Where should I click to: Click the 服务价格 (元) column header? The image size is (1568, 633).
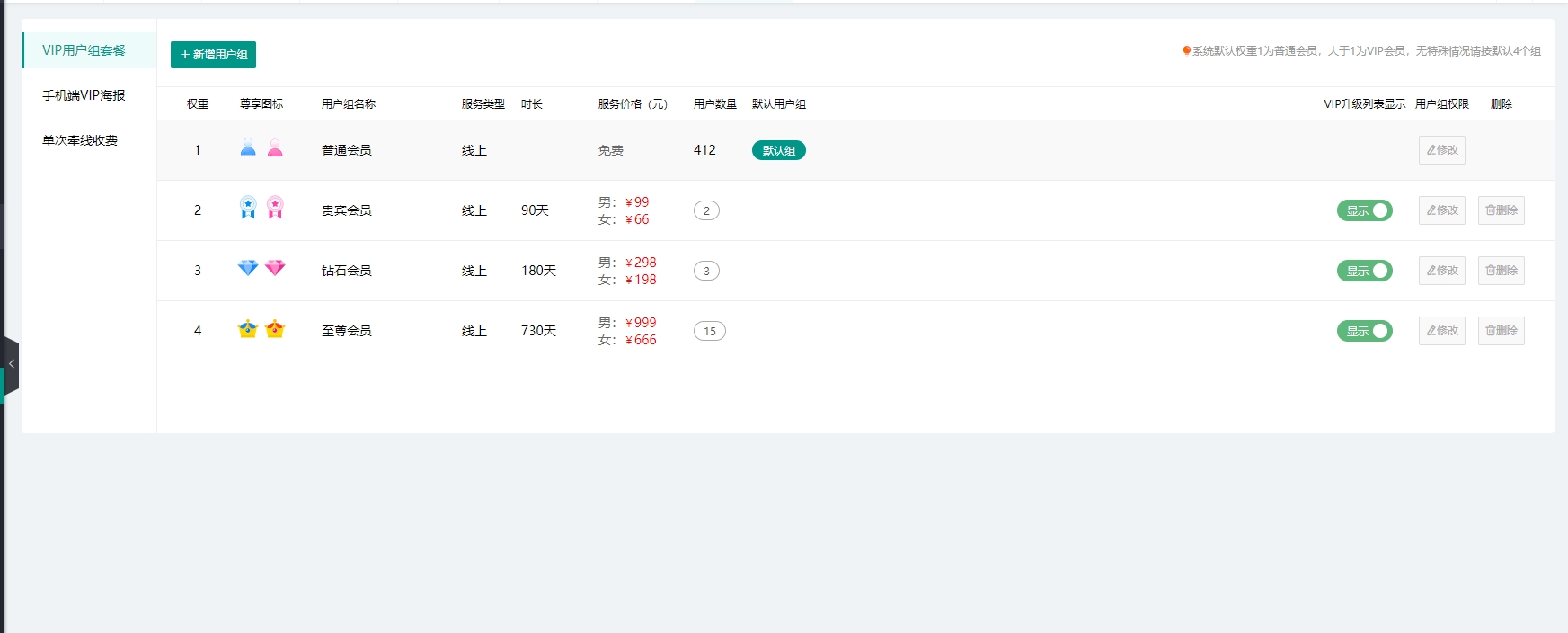633,104
